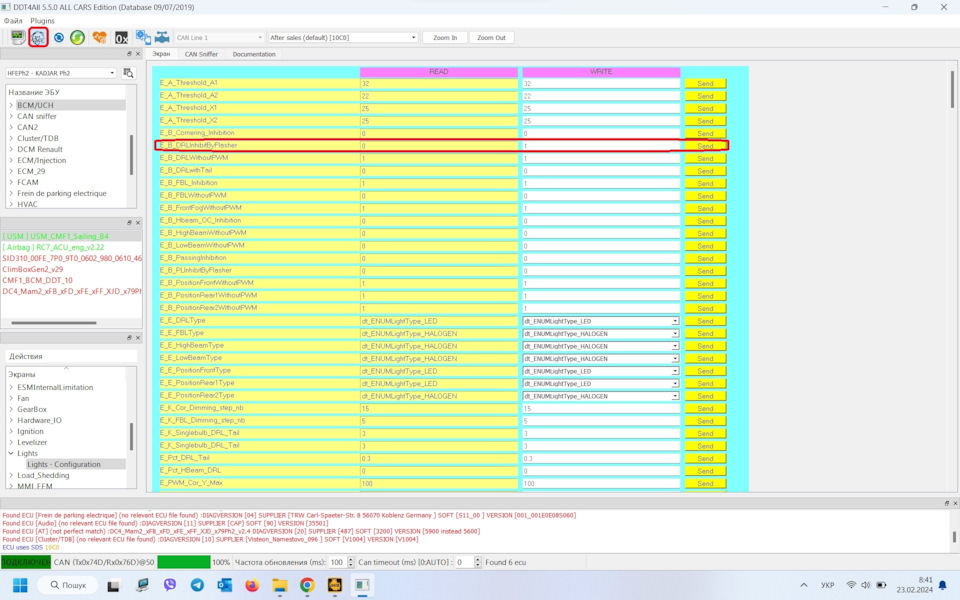Increase the refresh rate spinner value
Viewport: 960px width, 600px height.
click(350, 560)
